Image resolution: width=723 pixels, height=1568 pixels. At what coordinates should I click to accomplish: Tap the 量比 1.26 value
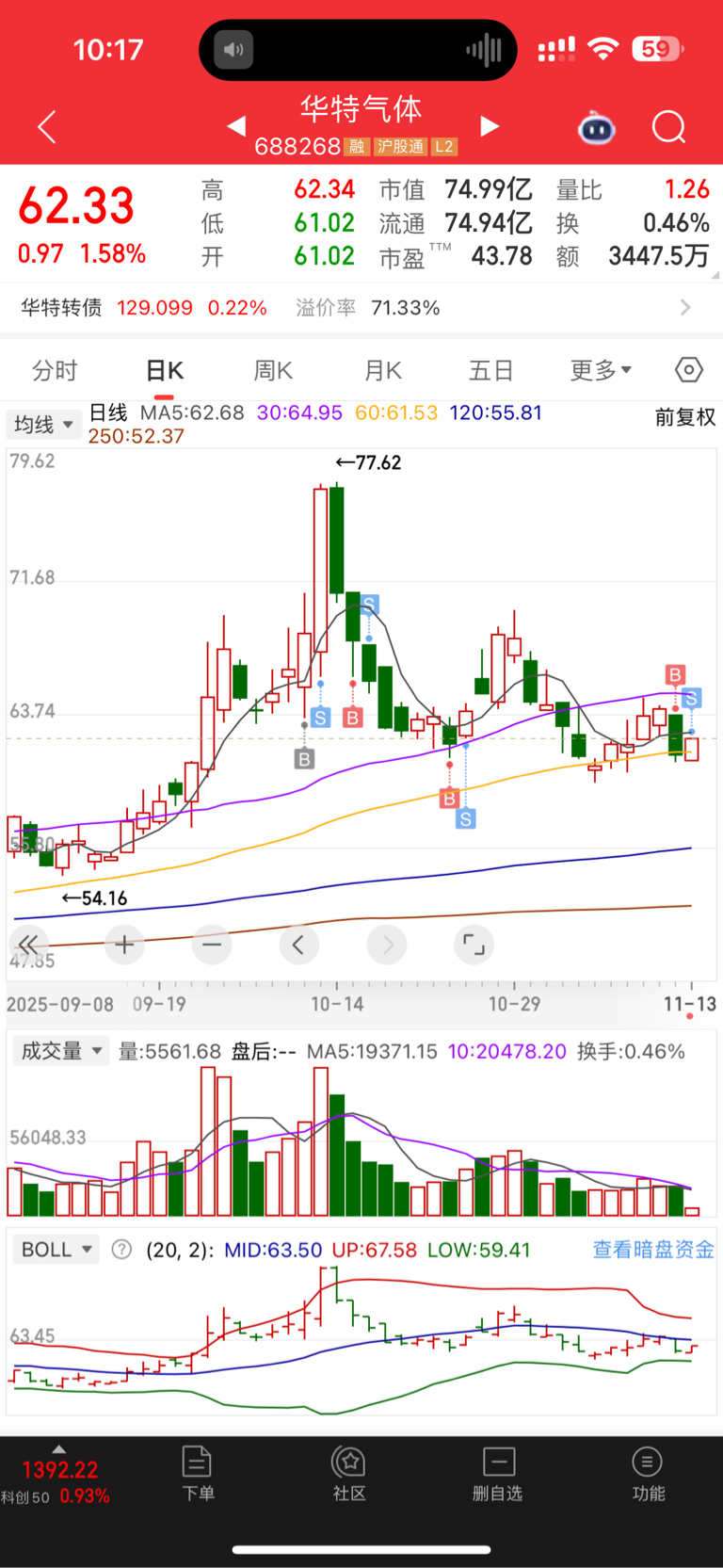tap(686, 189)
